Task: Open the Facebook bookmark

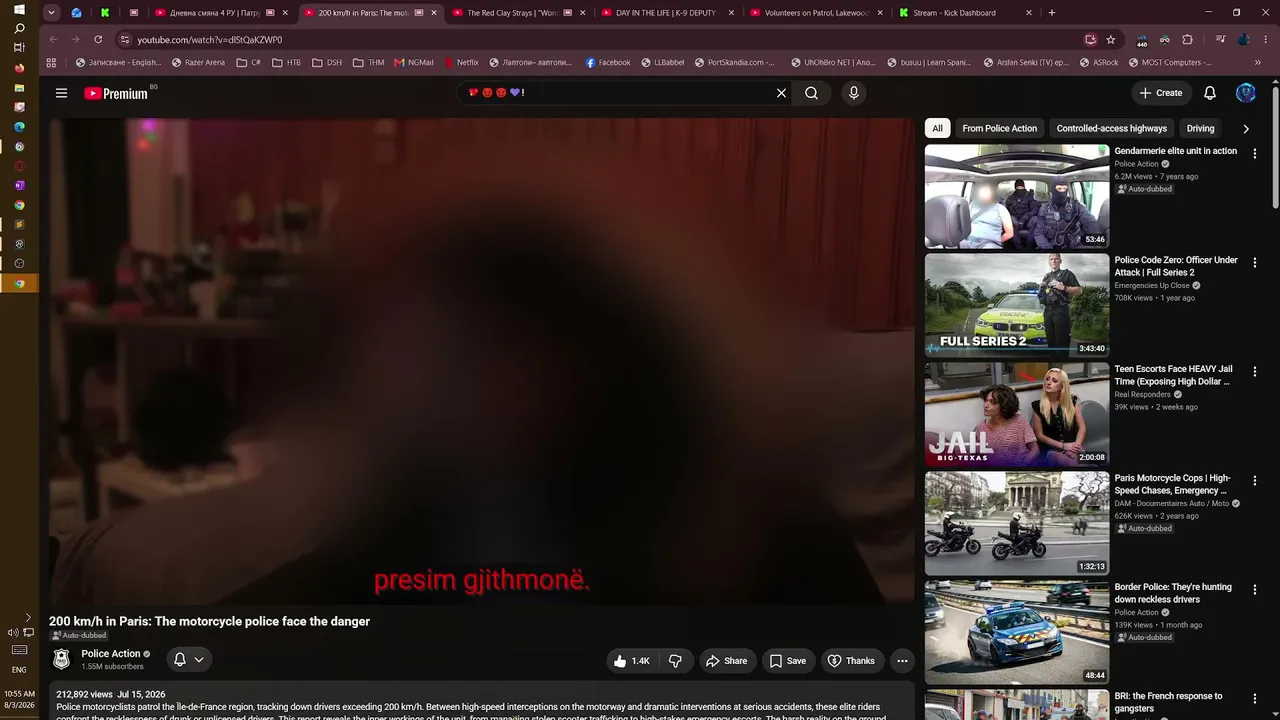Action: tap(608, 62)
